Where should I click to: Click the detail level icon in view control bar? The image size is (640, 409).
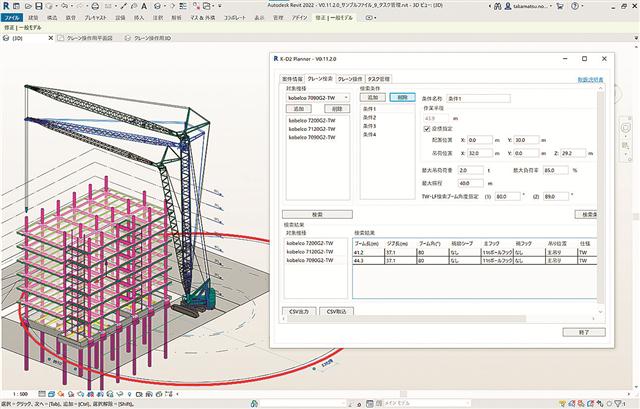click(42, 394)
